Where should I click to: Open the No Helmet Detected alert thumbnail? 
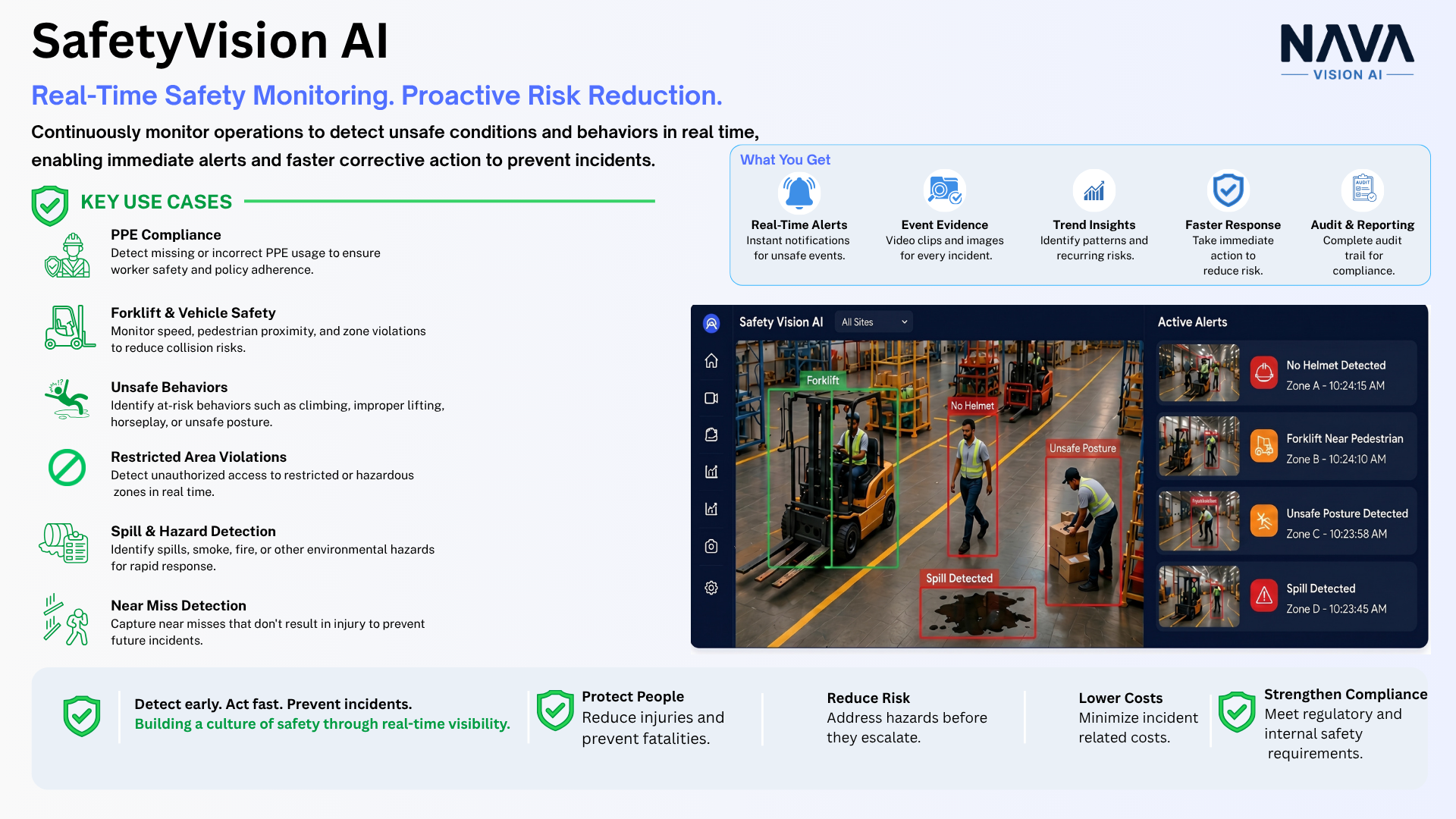(x=1199, y=373)
